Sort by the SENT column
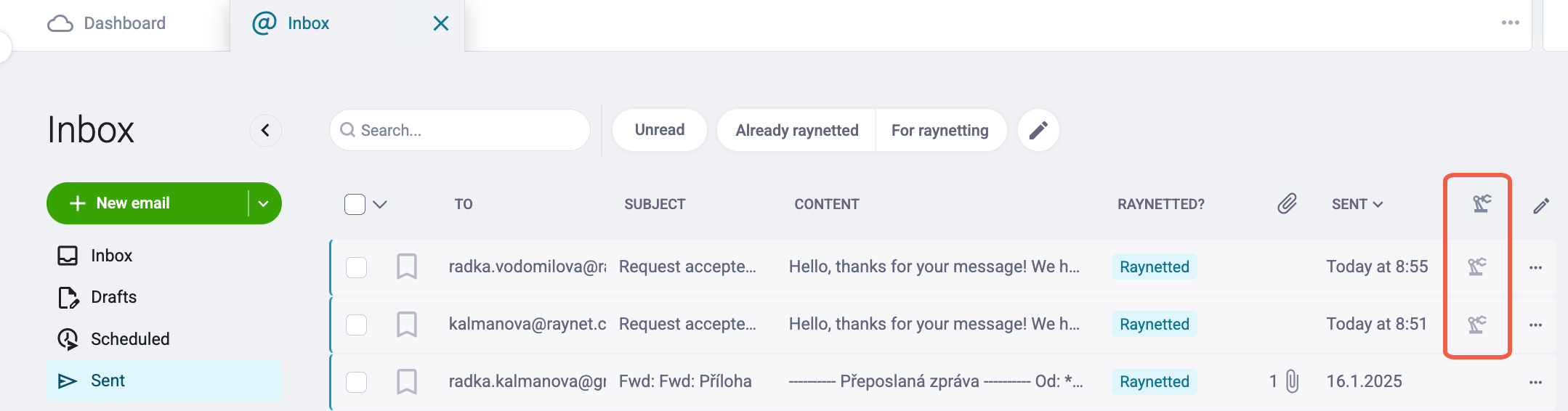The image size is (1568, 411). [x=1357, y=204]
